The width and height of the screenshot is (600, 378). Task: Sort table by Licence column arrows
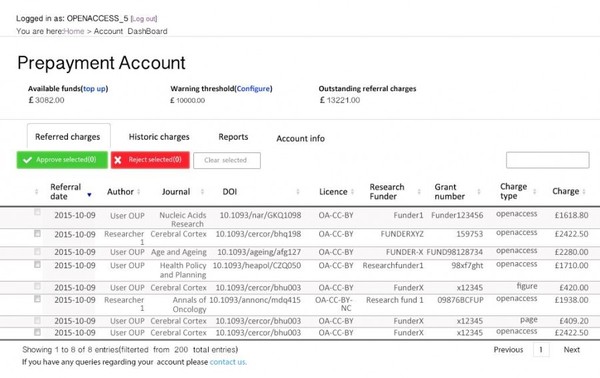[352, 192]
